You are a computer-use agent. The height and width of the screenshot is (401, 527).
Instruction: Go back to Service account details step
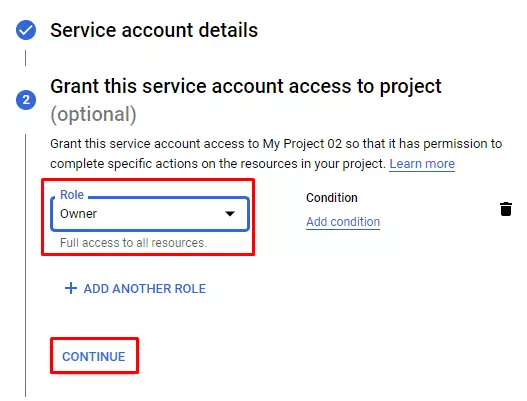click(x=154, y=30)
